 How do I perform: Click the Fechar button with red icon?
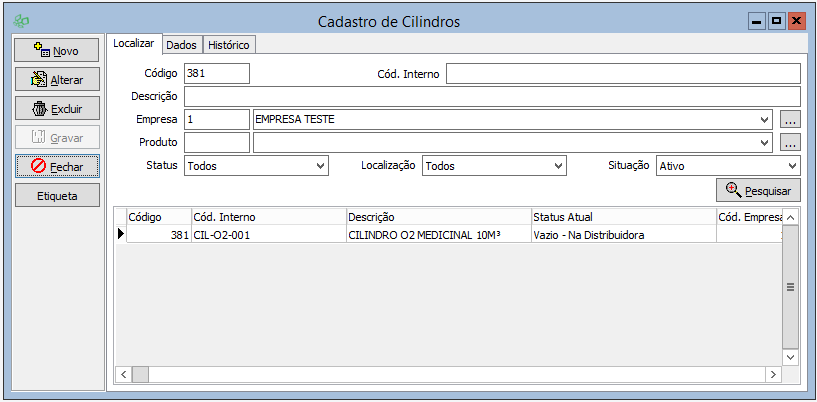click(56, 166)
